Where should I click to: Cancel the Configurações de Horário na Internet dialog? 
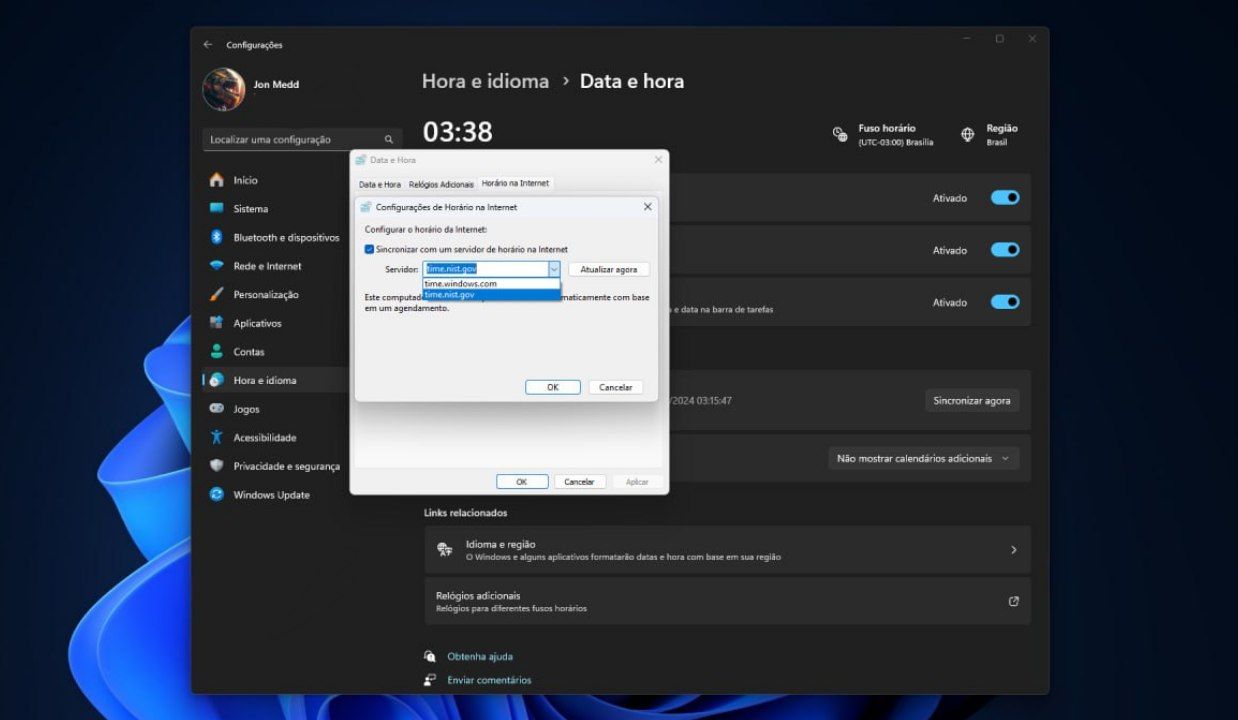616,387
